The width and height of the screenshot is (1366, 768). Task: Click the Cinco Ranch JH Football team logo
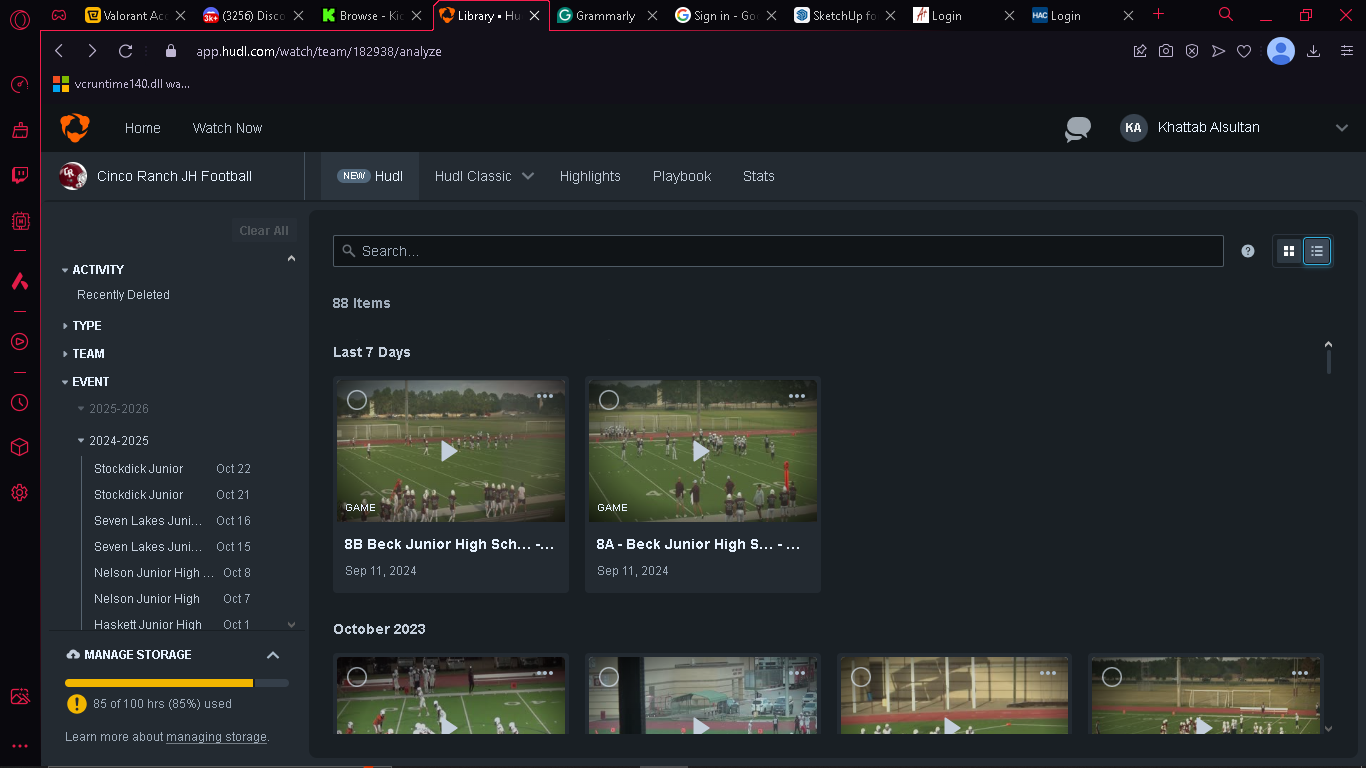click(73, 176)
